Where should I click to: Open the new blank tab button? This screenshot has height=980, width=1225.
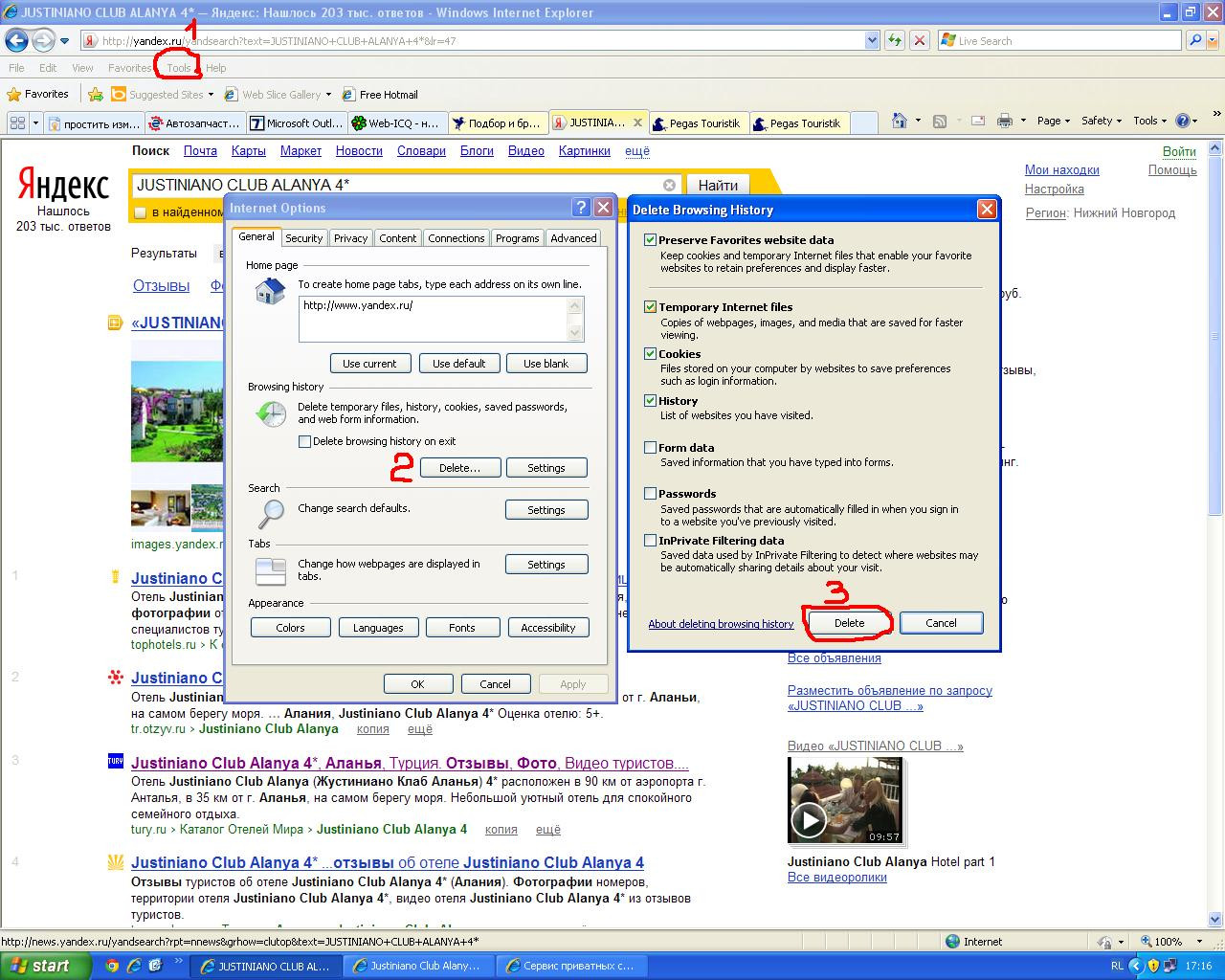pos(864,122)
